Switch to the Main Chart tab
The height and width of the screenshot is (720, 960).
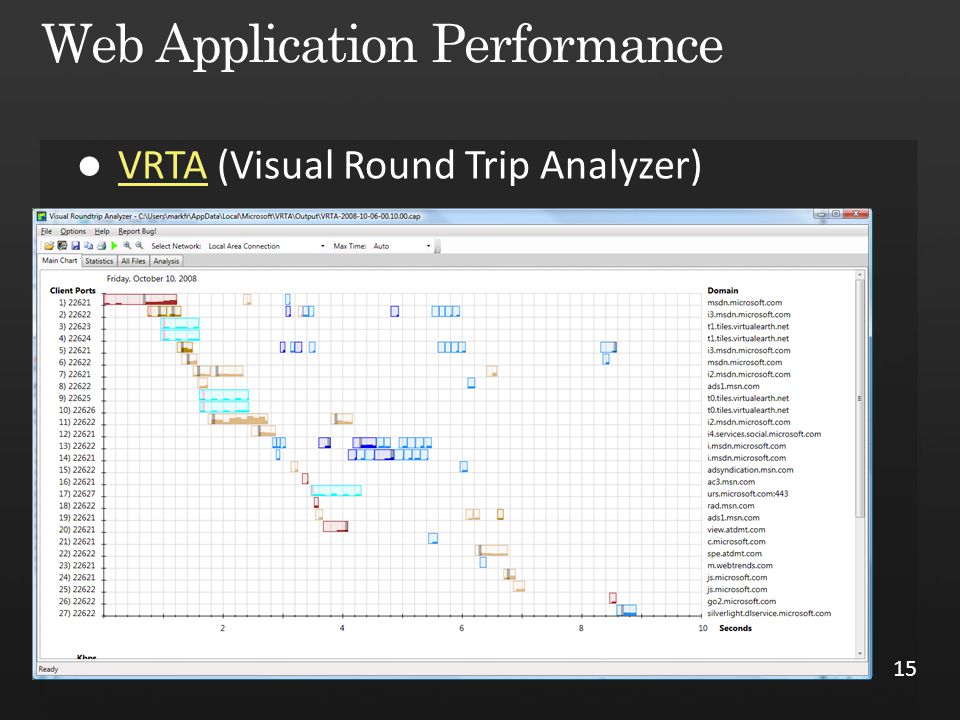[x=59, y=260]
